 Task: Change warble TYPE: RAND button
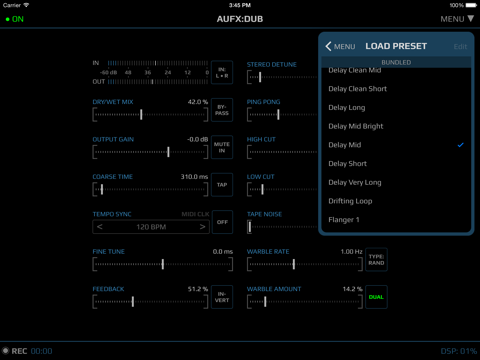tap(376, 260)
